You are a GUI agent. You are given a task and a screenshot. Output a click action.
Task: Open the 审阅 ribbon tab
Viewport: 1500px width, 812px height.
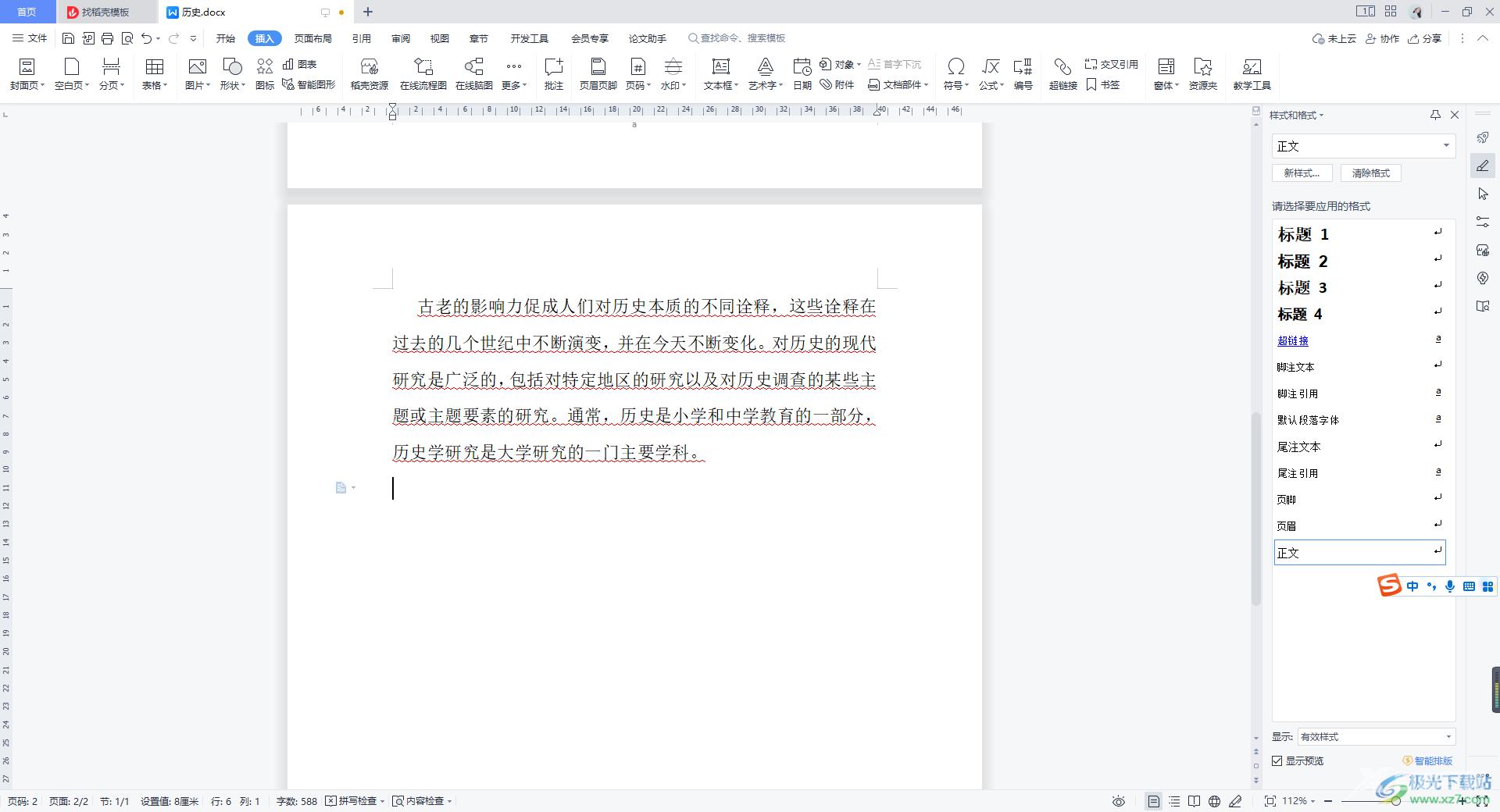[401, 38]
